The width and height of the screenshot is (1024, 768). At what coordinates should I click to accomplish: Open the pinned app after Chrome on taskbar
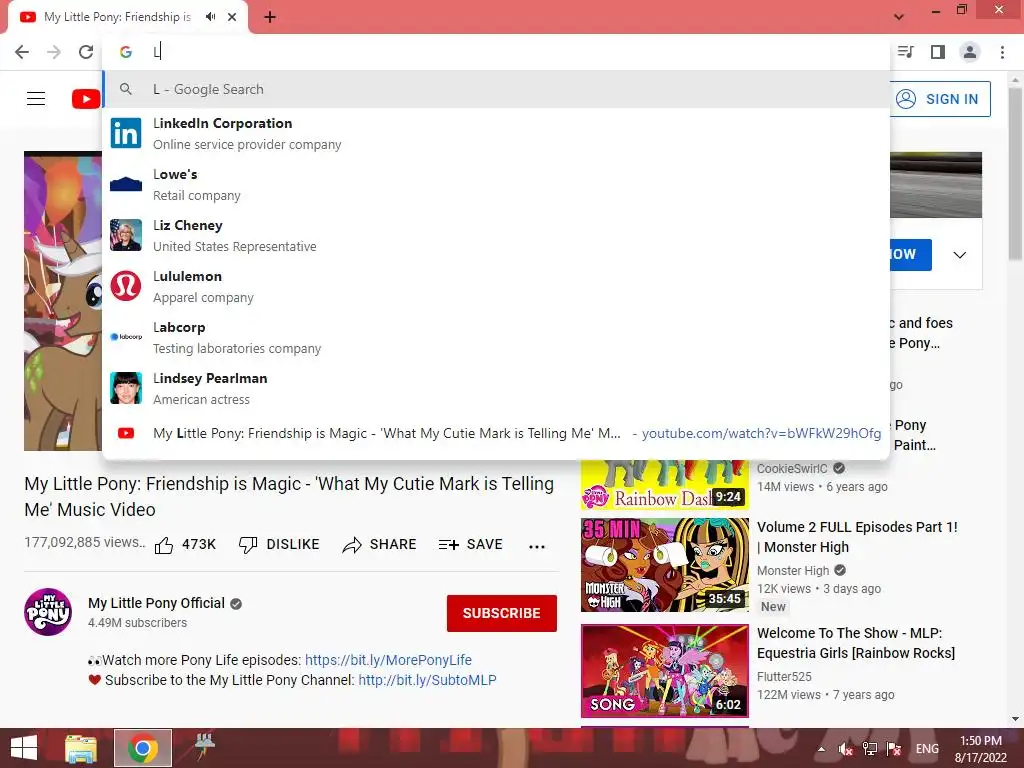coord(204,746)
